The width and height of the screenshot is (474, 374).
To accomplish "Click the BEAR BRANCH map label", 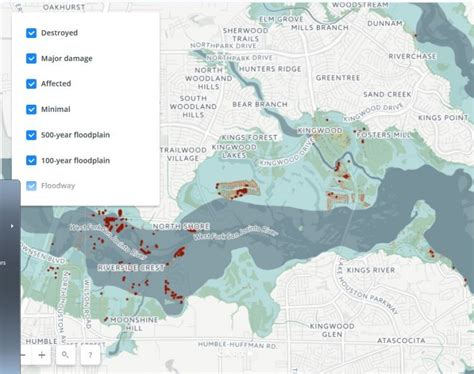I will tap(260, 104).
